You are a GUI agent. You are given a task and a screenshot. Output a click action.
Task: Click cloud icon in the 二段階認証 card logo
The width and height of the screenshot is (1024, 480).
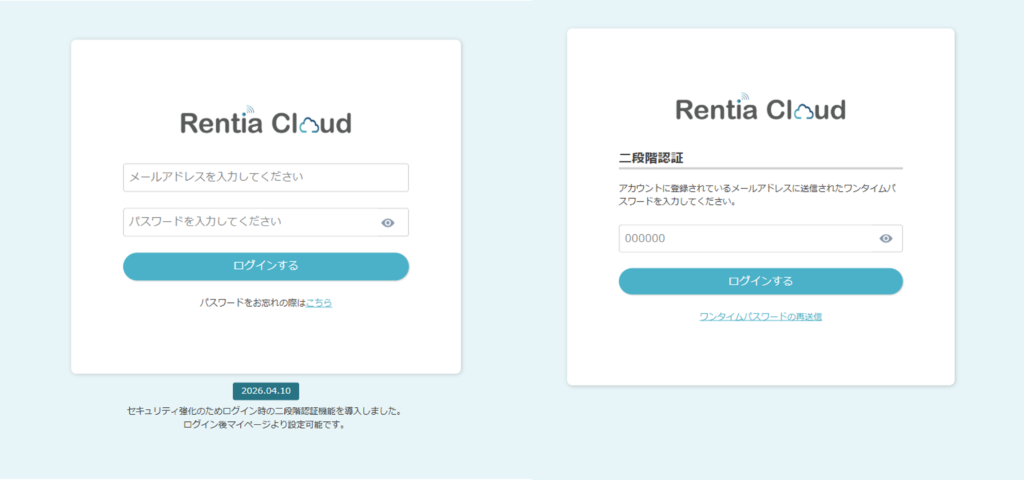click(805, 111)
